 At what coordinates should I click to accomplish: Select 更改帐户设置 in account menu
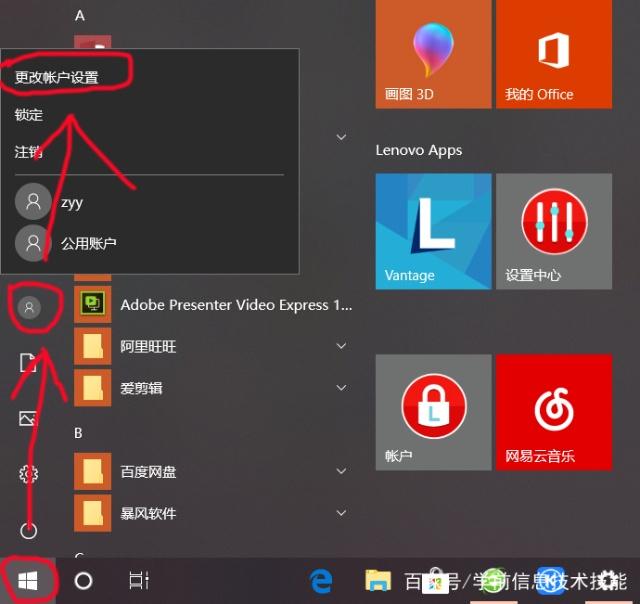click(x=56, y=78)
